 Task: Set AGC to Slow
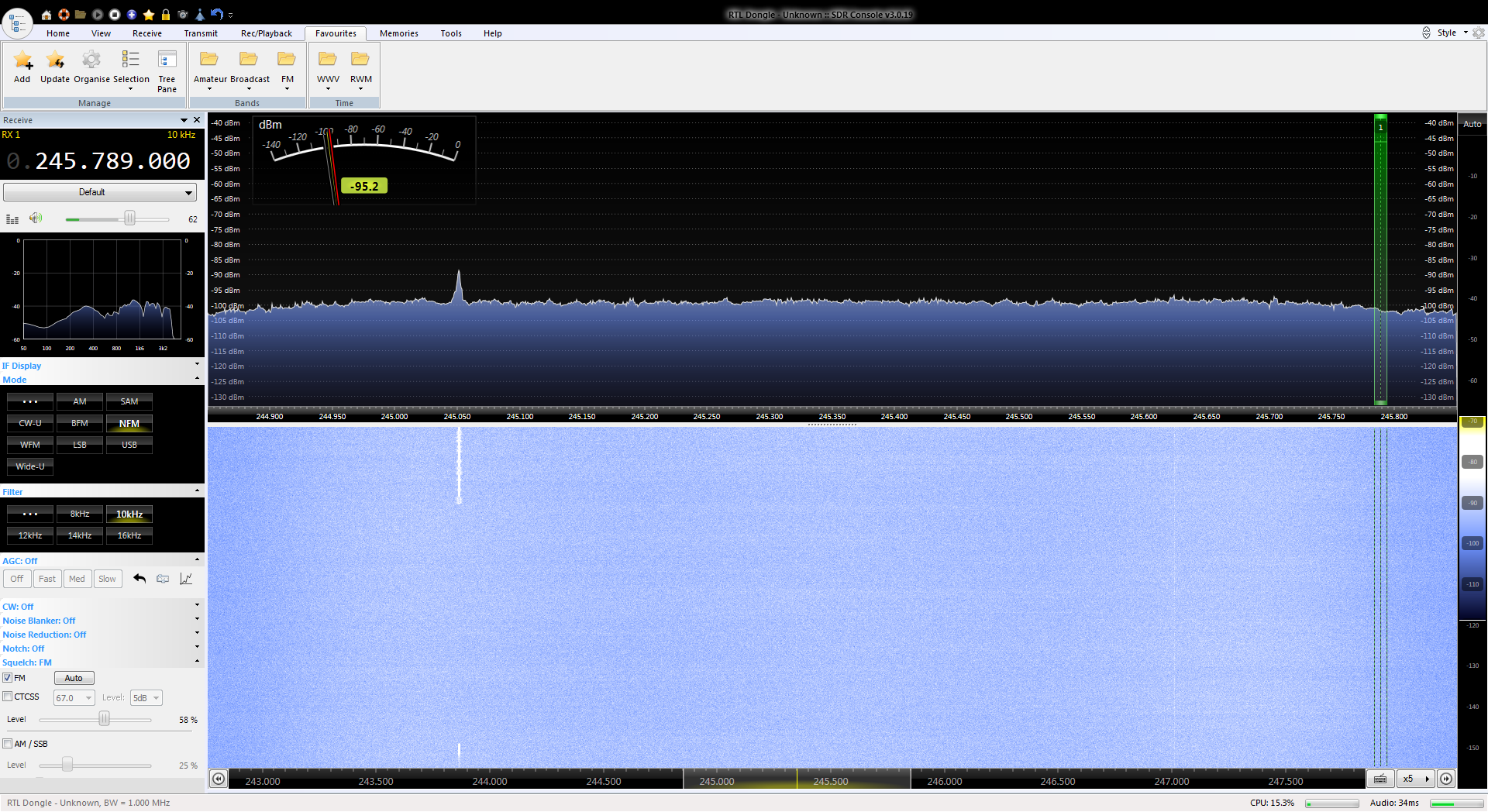click(108, 579)
